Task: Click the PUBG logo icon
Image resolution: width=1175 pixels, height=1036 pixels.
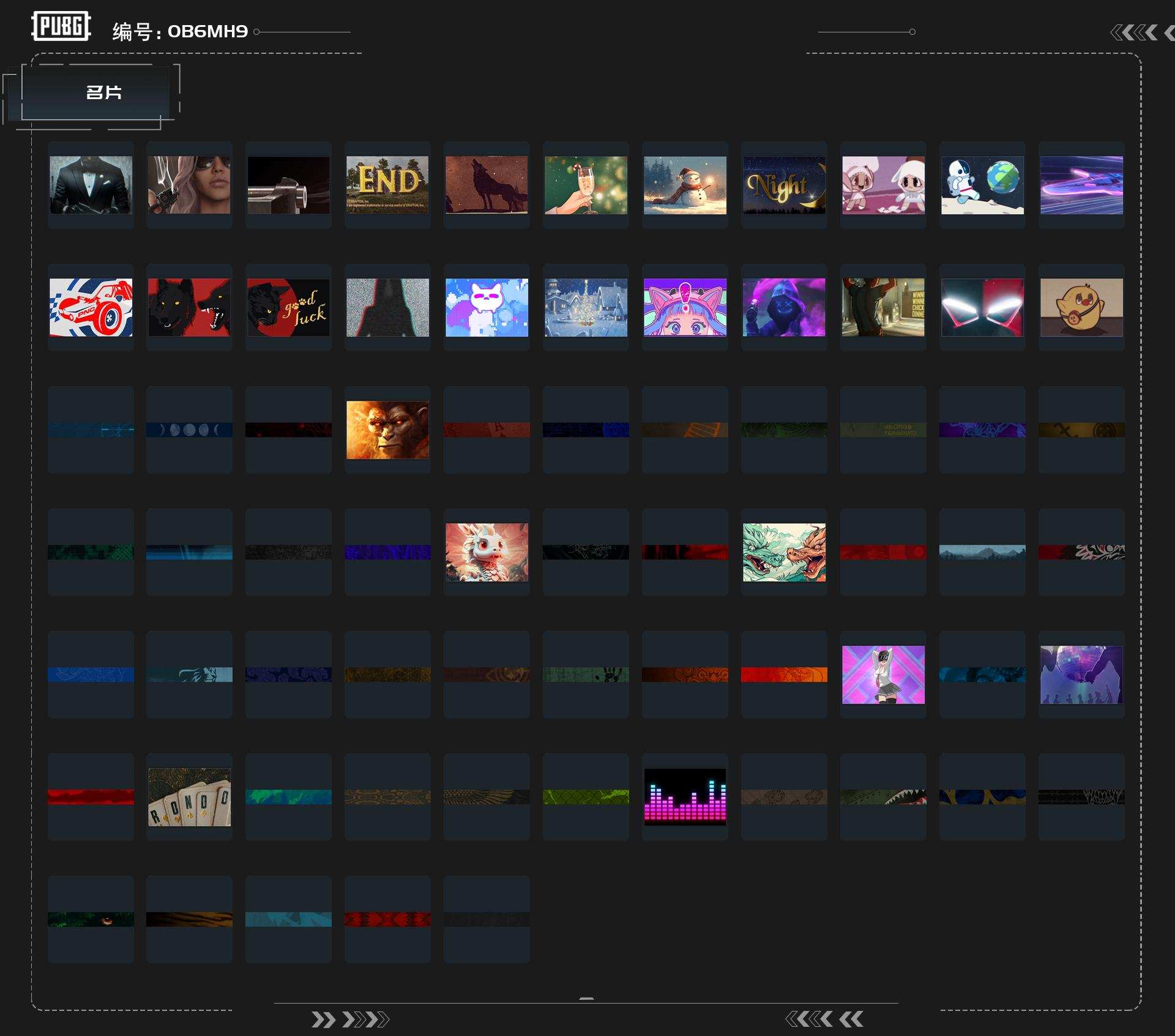Action: click(x=61, y=26)
